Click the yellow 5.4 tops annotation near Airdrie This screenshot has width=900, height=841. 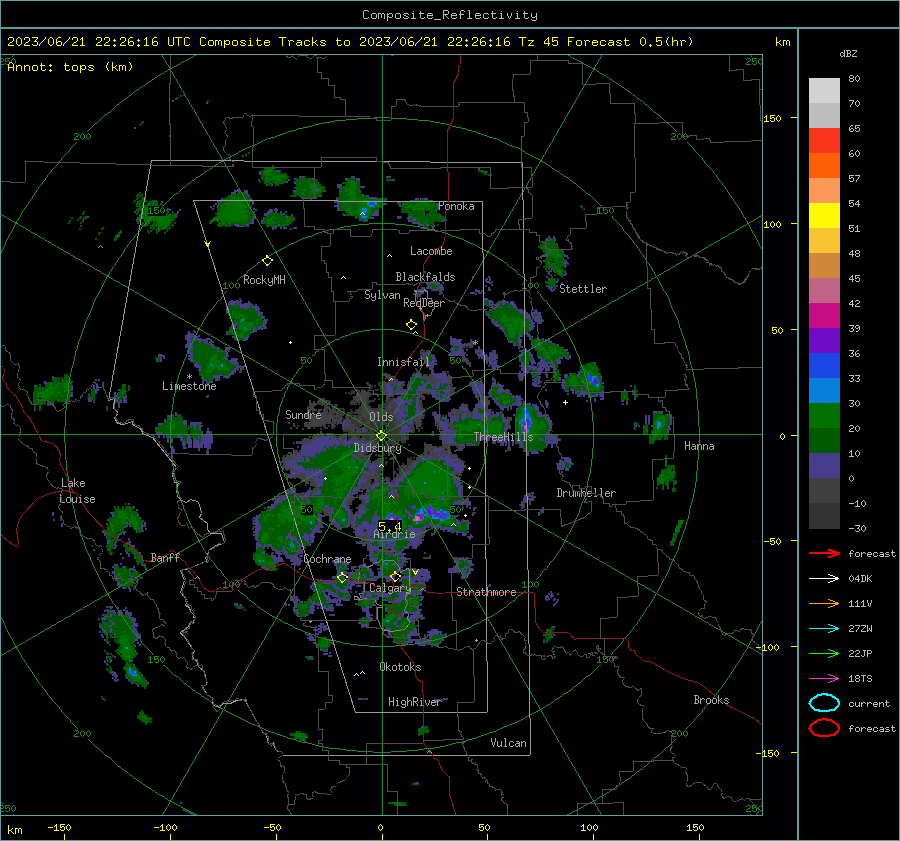tap(390, 526)
